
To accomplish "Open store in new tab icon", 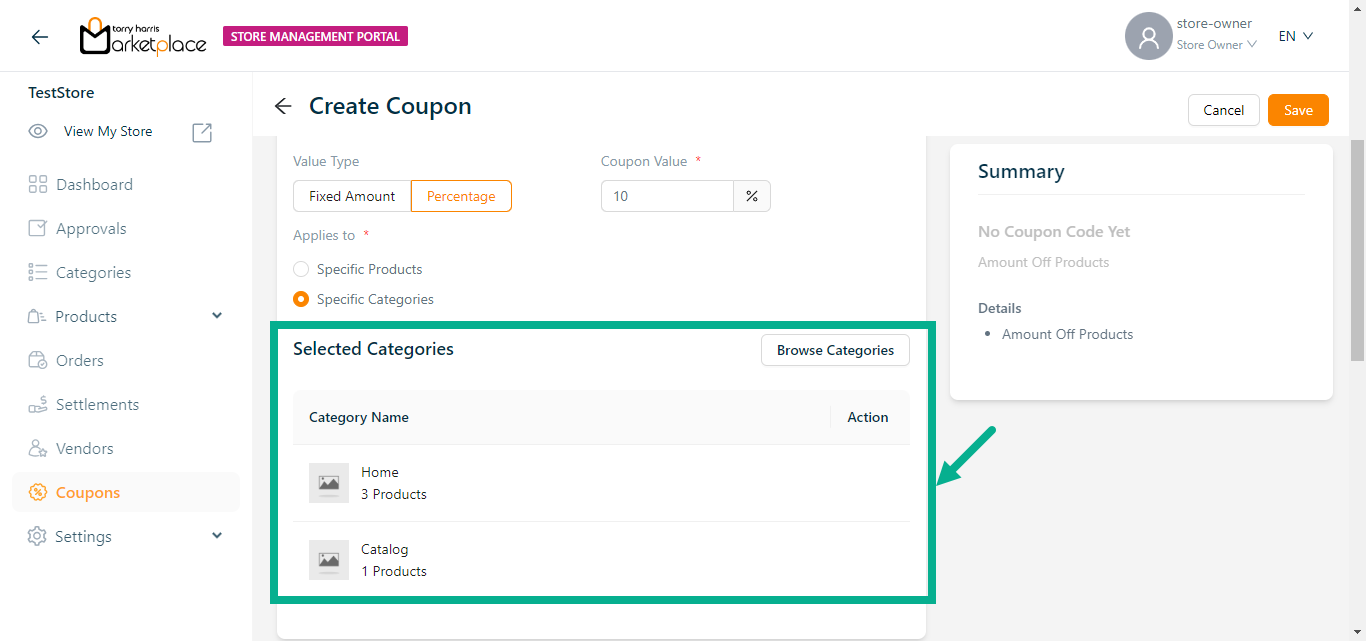I will (202, 132).
